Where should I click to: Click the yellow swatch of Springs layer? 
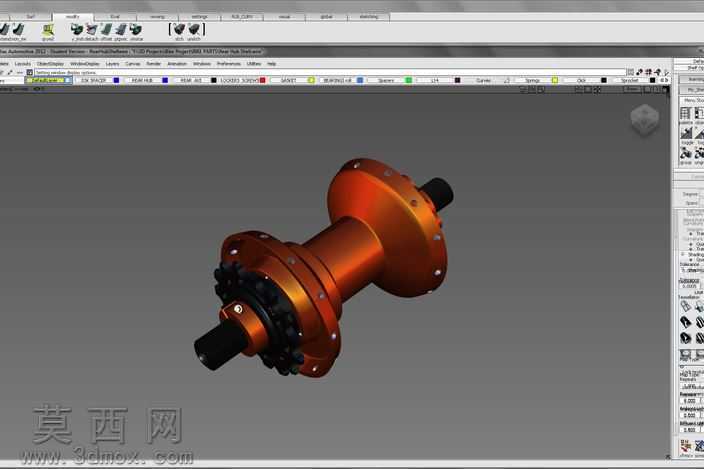pos(555,80)
